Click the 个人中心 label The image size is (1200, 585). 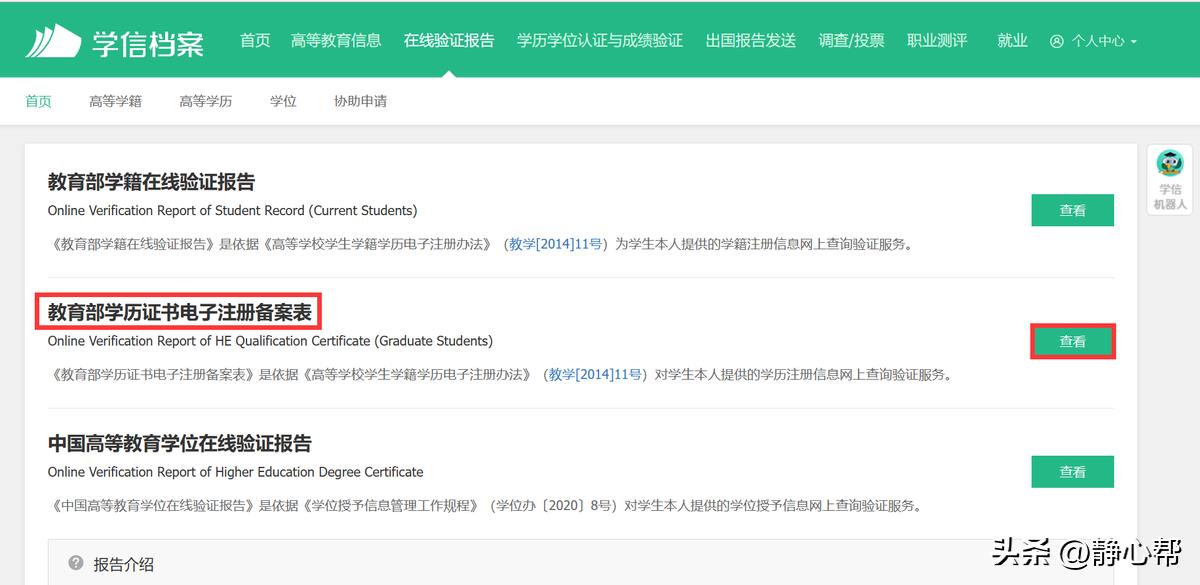click(x=1098, y=42)
